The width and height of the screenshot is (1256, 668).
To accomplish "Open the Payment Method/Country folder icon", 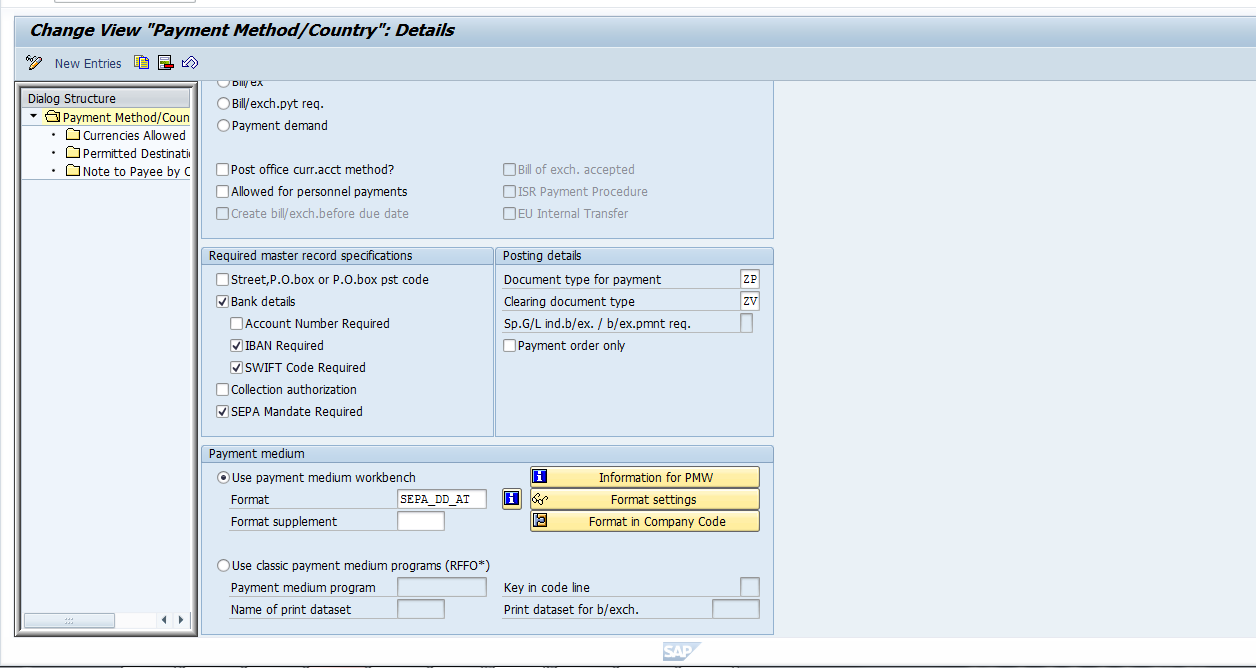I will tap(53, 117).
